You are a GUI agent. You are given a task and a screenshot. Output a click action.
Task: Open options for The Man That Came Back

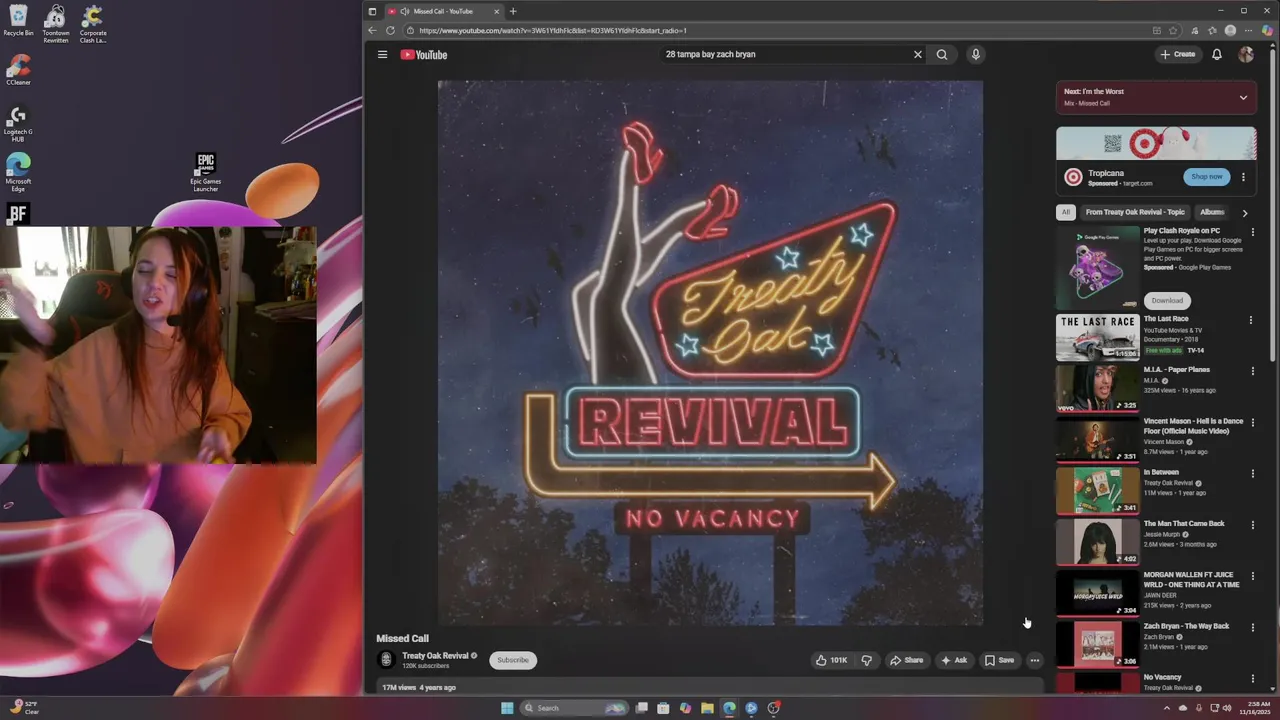(1251, 525)
